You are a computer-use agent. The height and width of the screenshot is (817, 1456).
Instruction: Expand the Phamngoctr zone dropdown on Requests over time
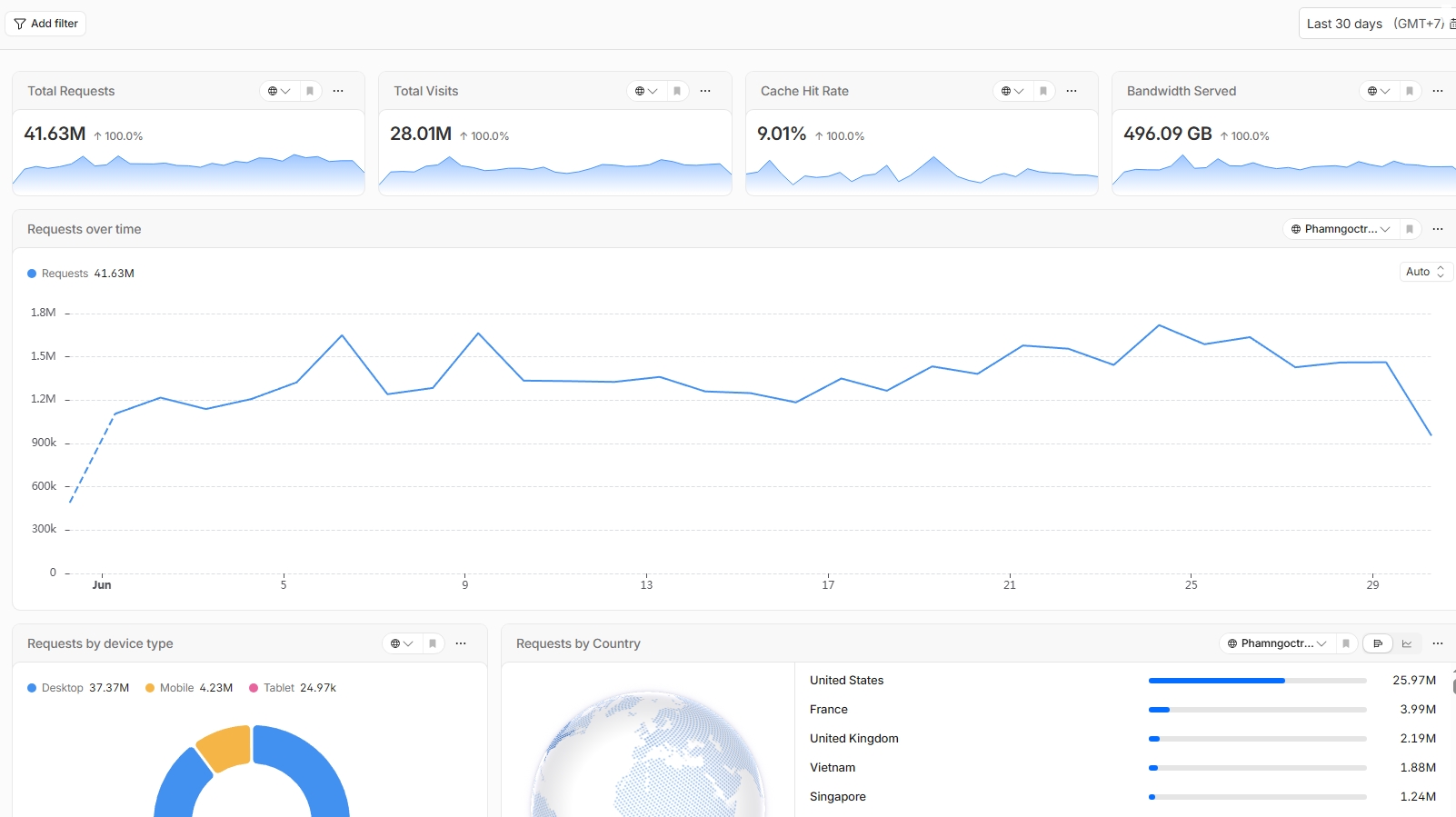pos(1340,229)
